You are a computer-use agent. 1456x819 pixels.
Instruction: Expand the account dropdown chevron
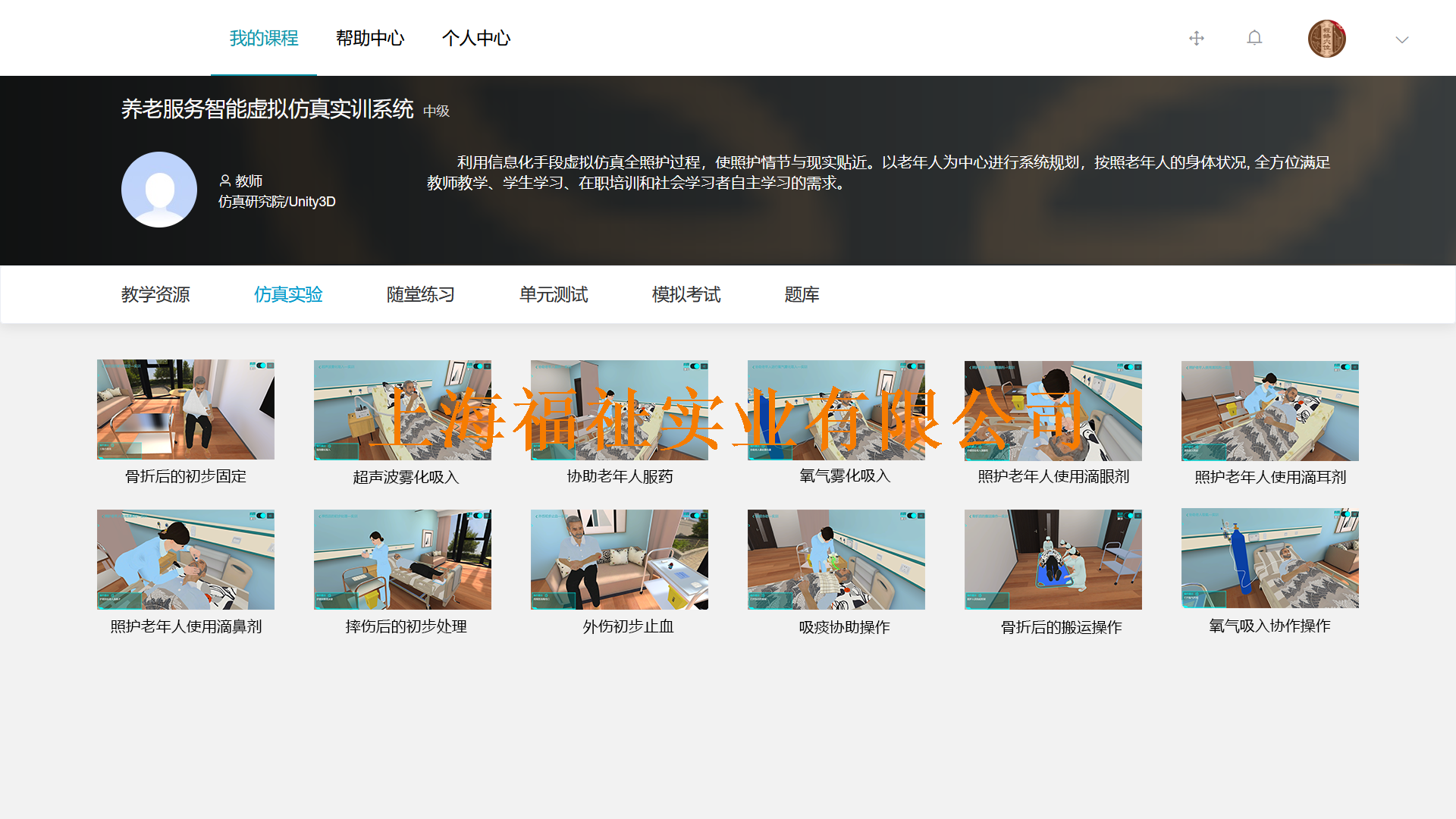[x=1401, y=39]
